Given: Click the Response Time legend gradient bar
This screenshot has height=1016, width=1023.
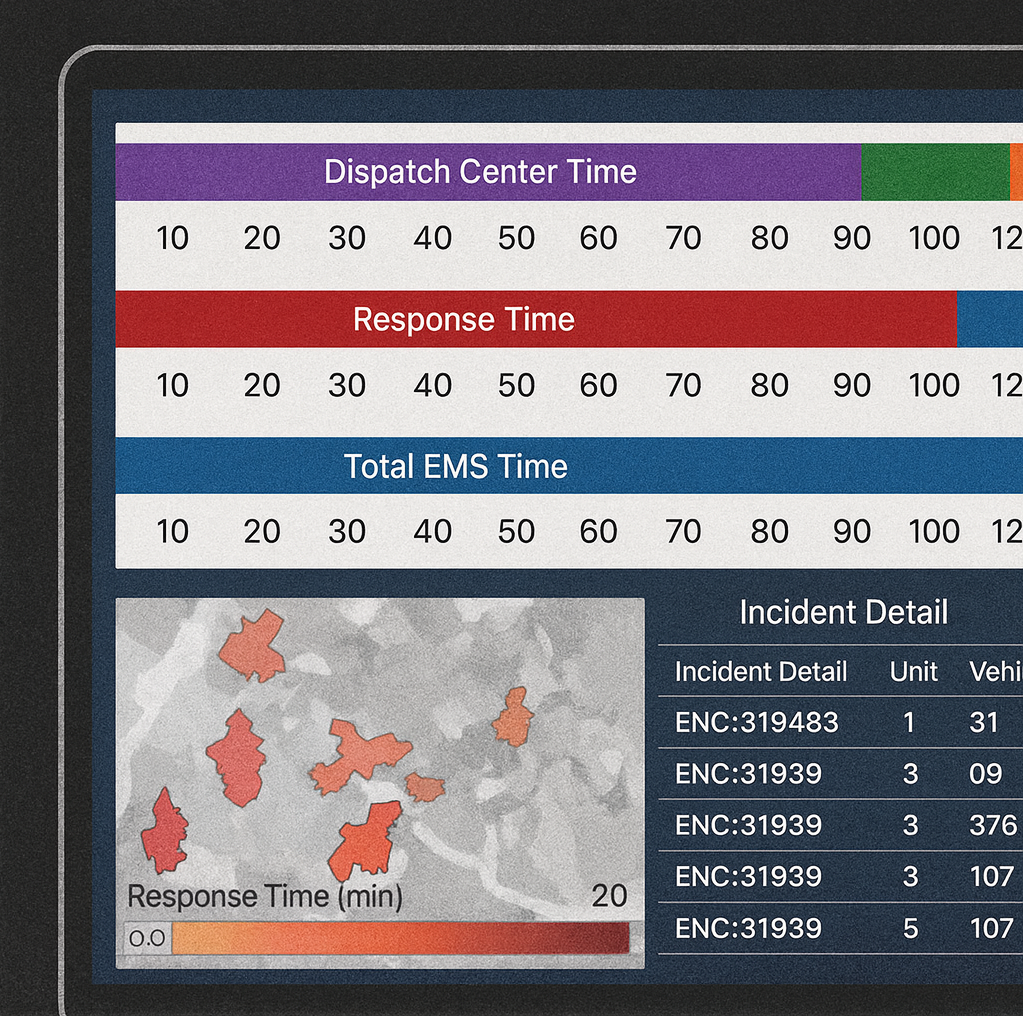Looking at the screenshot, I should click(400, 938).
